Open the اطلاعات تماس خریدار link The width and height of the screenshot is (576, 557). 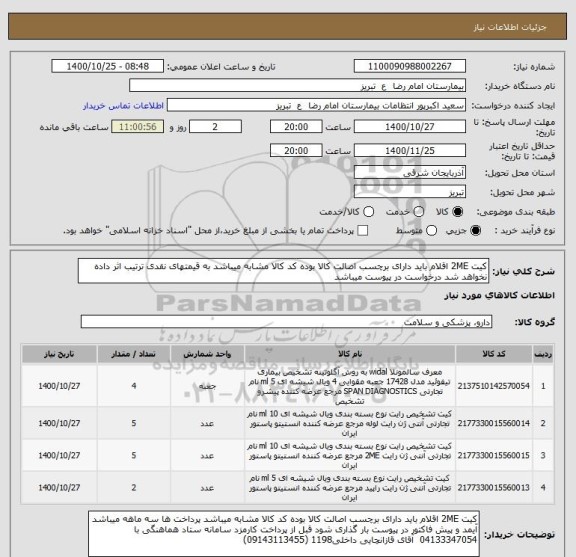click(123, 106)
